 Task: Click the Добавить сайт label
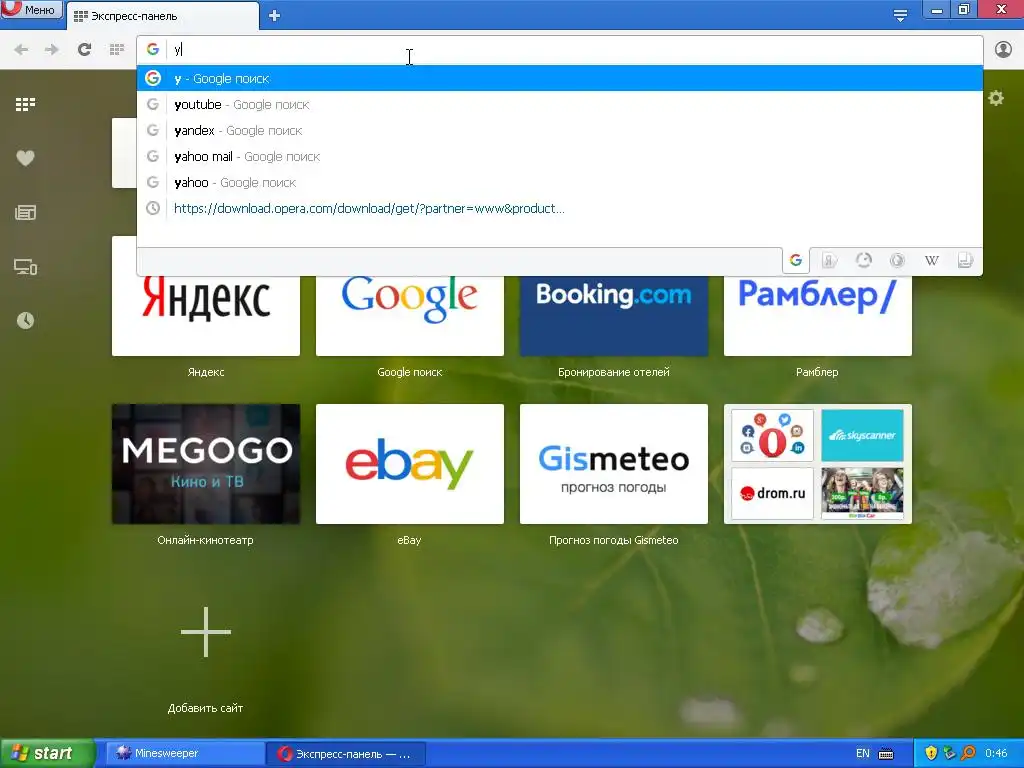(x=205, y=708)
